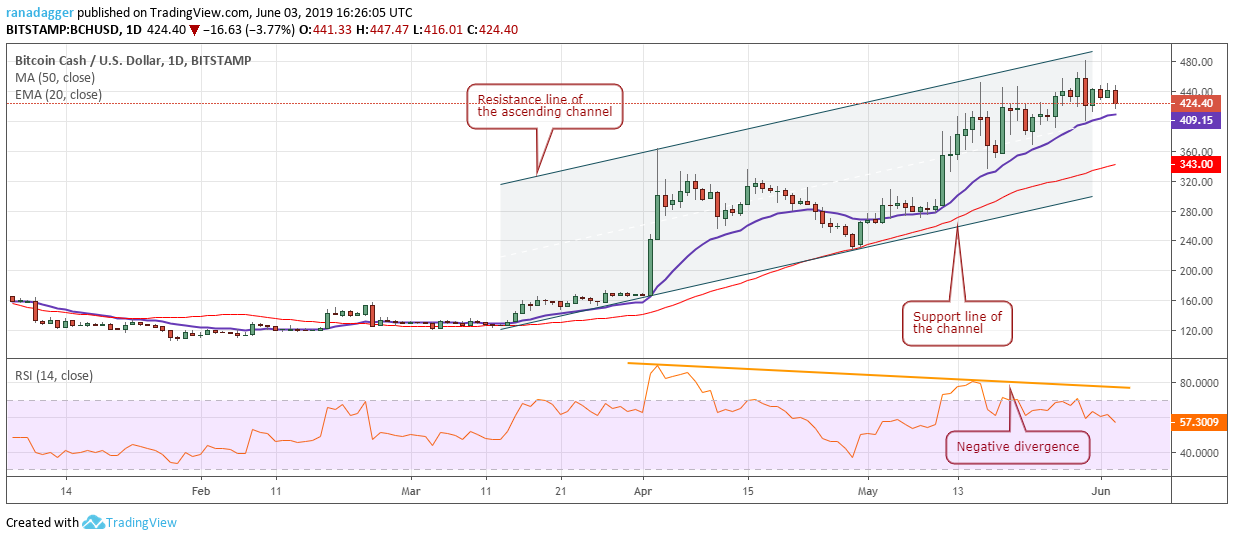Click the RSI (14, close) indicator label
This screenshot has height=540, width=1234.
click(54, 376)
